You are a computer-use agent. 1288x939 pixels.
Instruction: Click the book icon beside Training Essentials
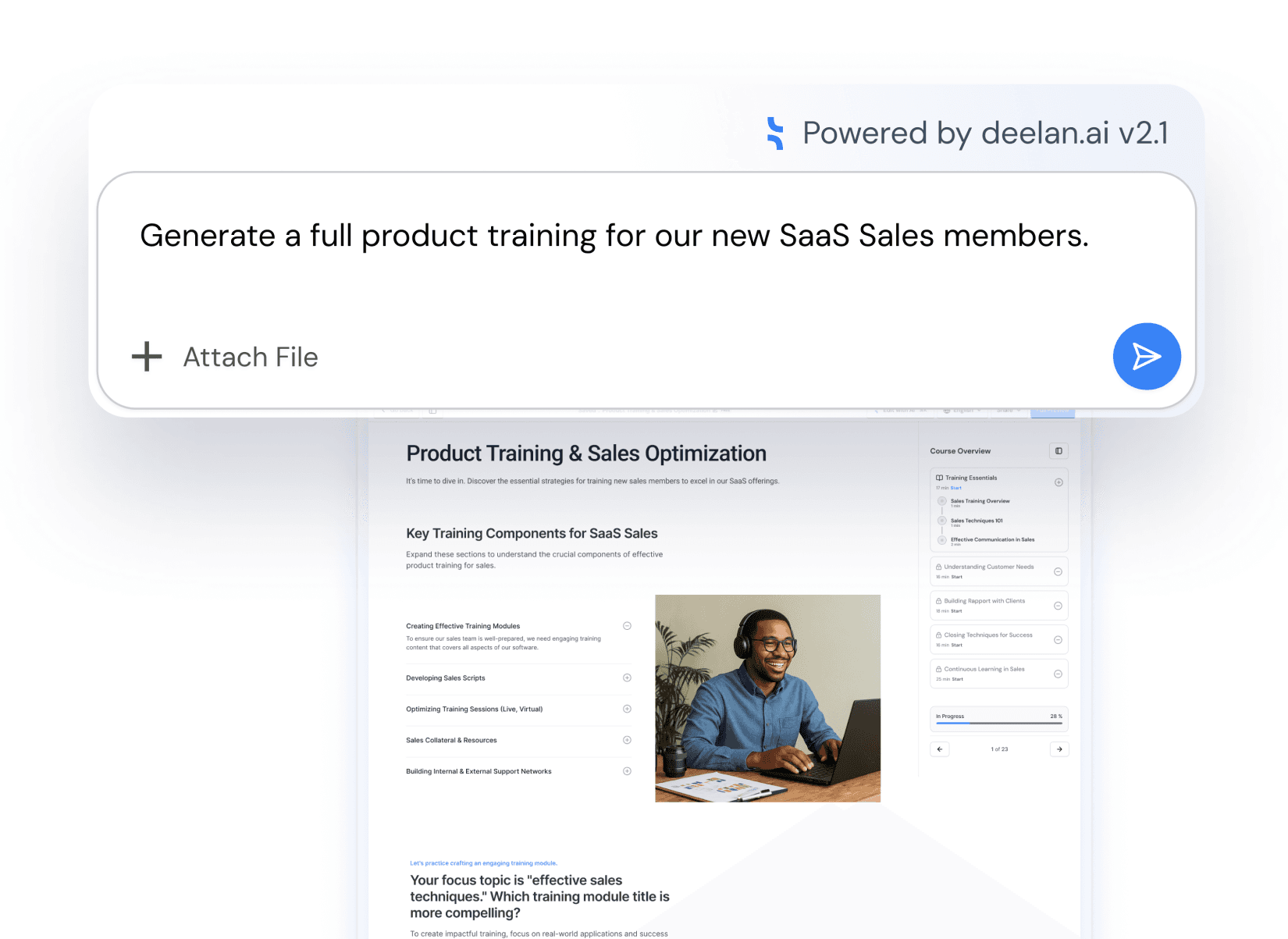coord(939,478)
